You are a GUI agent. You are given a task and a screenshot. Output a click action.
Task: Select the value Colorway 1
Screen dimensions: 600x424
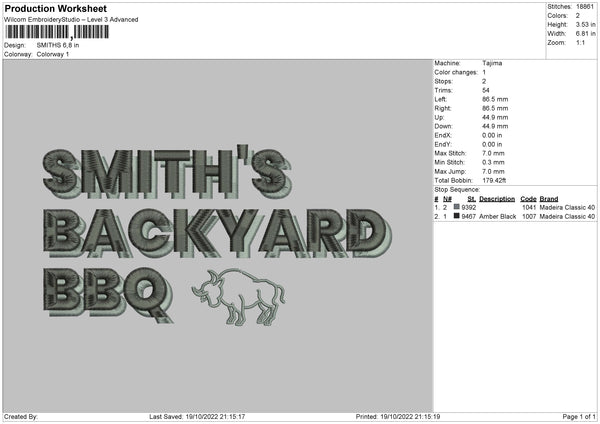pyautogui.click(x=53, y=54)
